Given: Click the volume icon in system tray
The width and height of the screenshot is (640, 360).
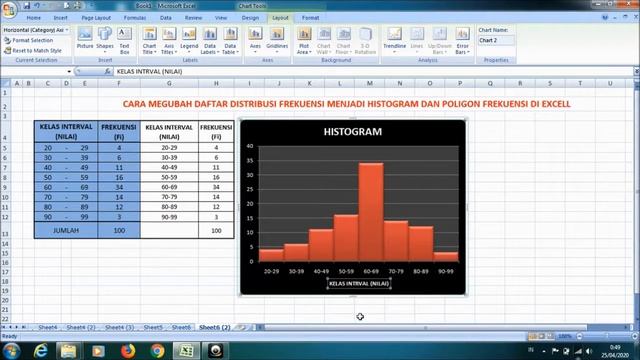Looking at the screenshot, I should point(589,351).
